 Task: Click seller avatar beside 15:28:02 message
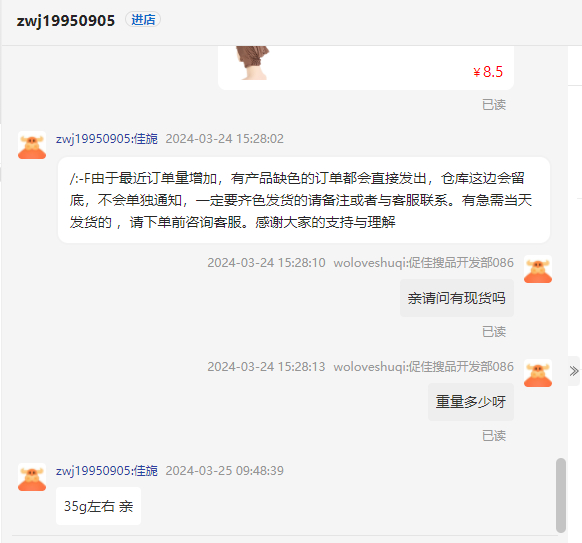click(32, 145)
